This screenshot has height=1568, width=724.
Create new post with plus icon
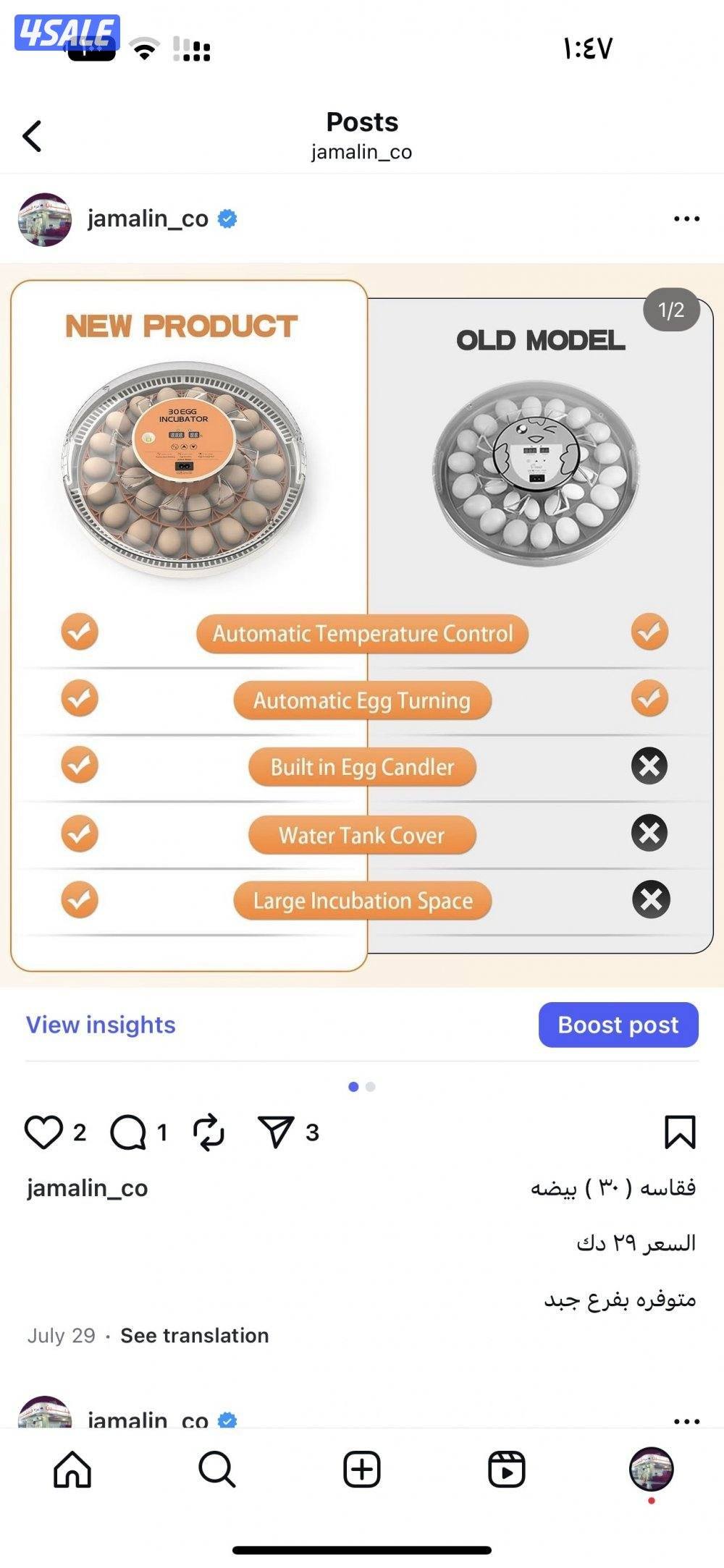click(x=362, y=1470)
